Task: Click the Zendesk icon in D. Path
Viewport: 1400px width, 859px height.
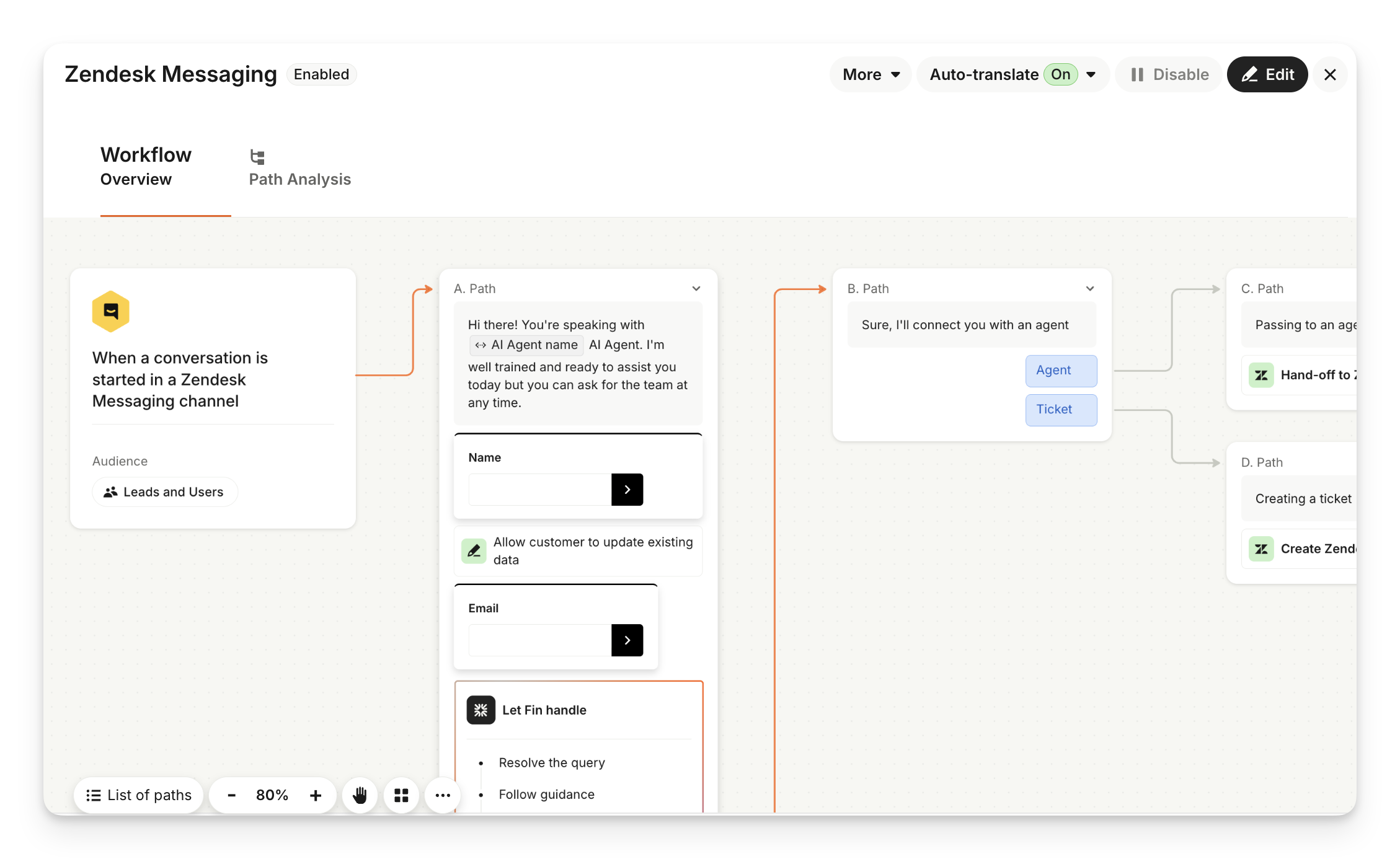Action: click(x=1261, y=548)
